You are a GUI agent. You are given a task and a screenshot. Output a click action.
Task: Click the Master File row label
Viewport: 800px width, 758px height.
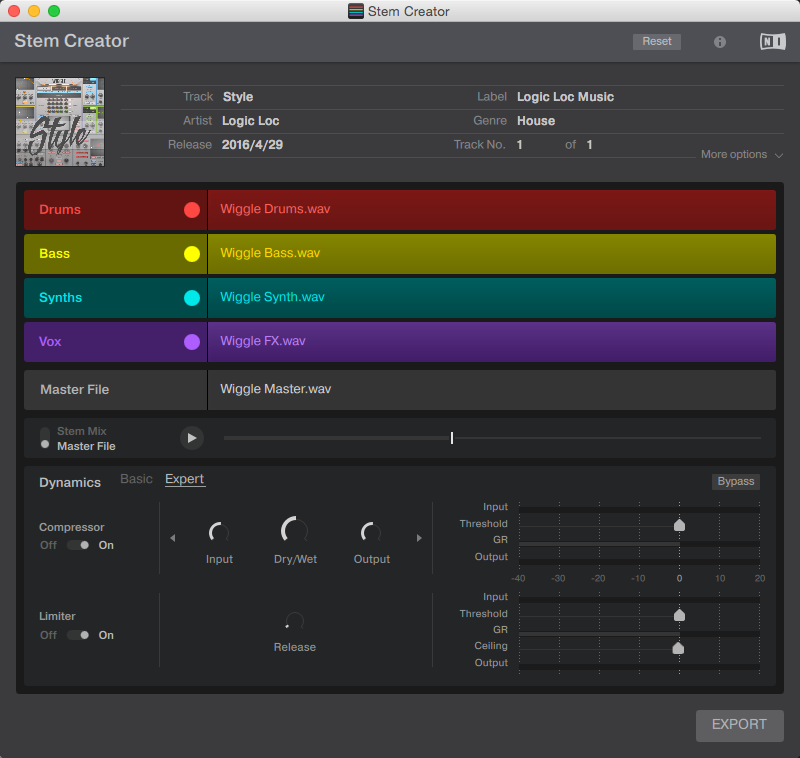coord(74,390)
